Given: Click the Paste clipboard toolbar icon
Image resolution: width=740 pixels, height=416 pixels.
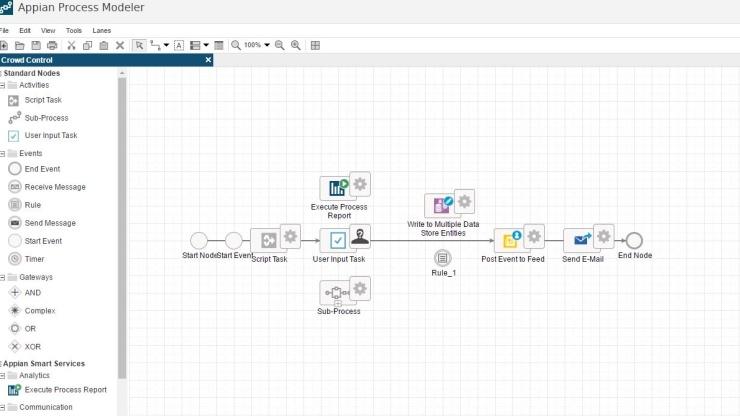Looking at the screenshot, I should [104, 45].
